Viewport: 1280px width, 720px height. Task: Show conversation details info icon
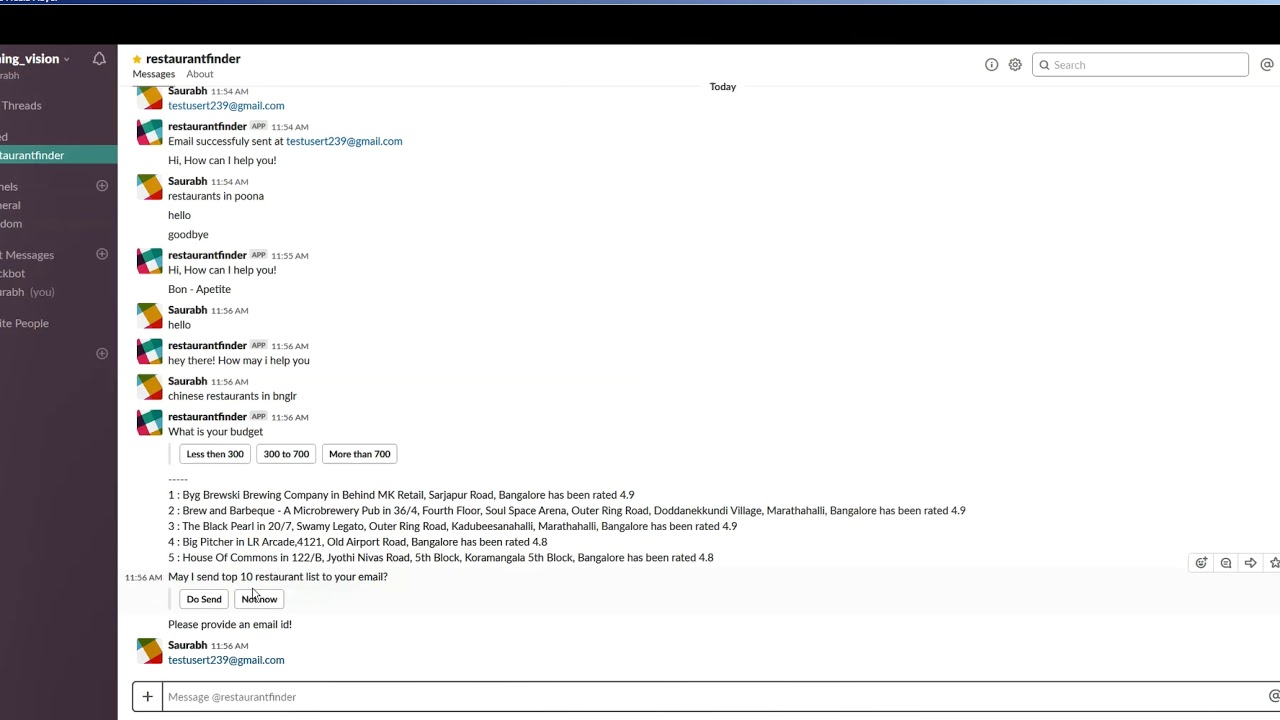click(991, 65)
